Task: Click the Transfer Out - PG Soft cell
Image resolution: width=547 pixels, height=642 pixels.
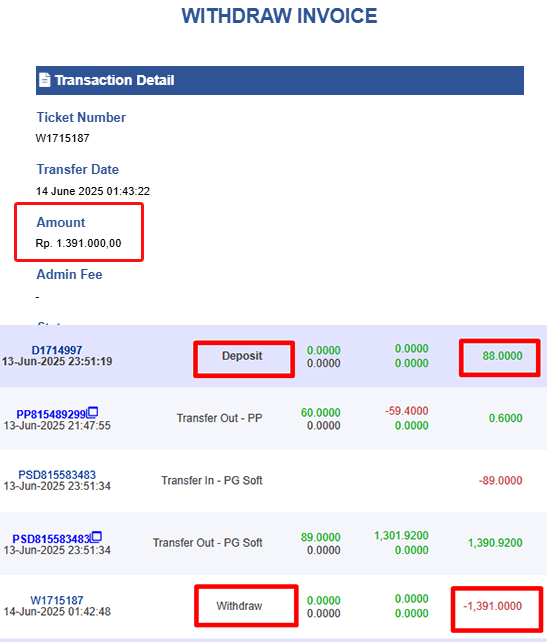Action: click(208, 543)
